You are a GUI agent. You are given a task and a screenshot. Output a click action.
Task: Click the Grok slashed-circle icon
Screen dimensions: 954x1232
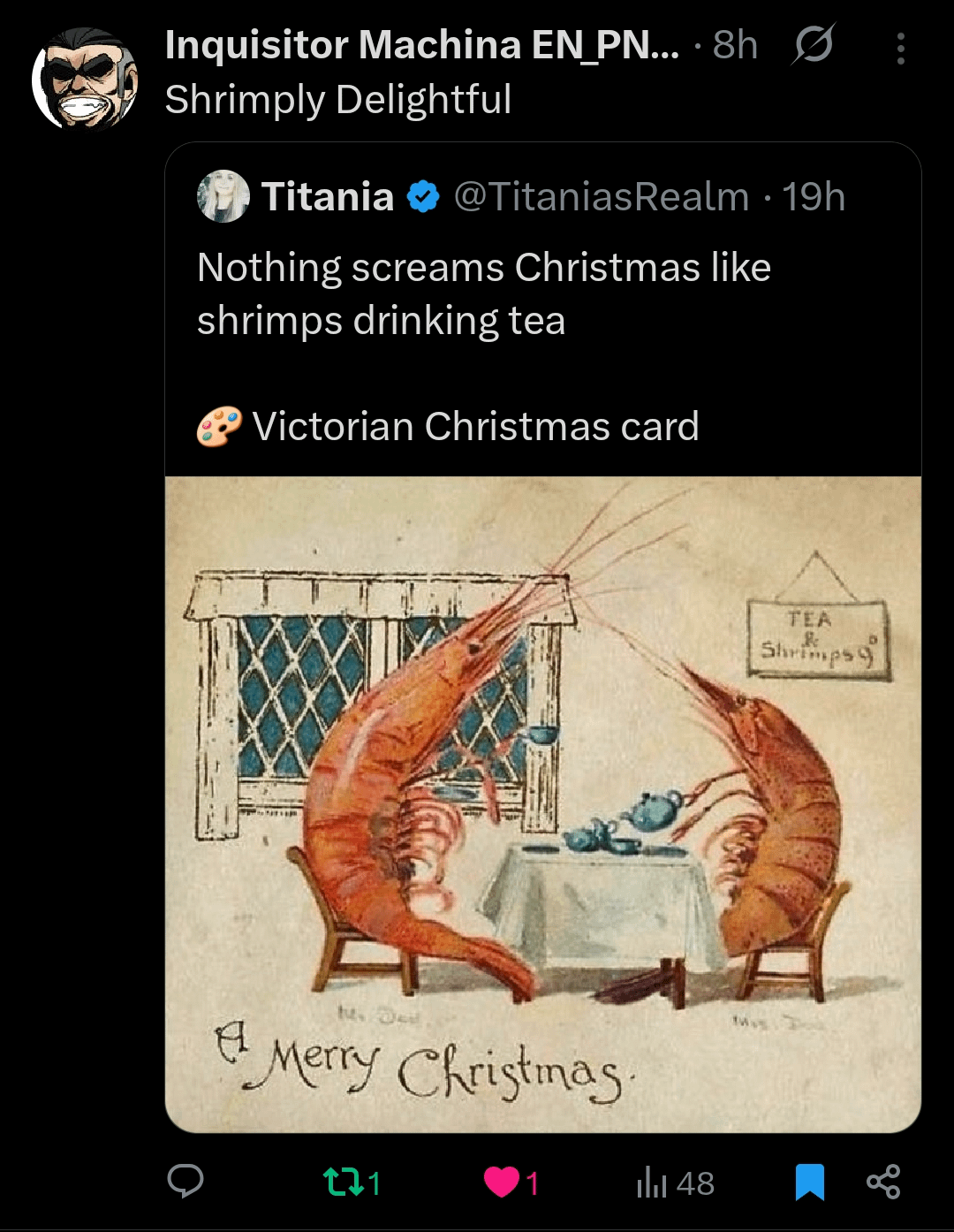[x=813, y=44]
